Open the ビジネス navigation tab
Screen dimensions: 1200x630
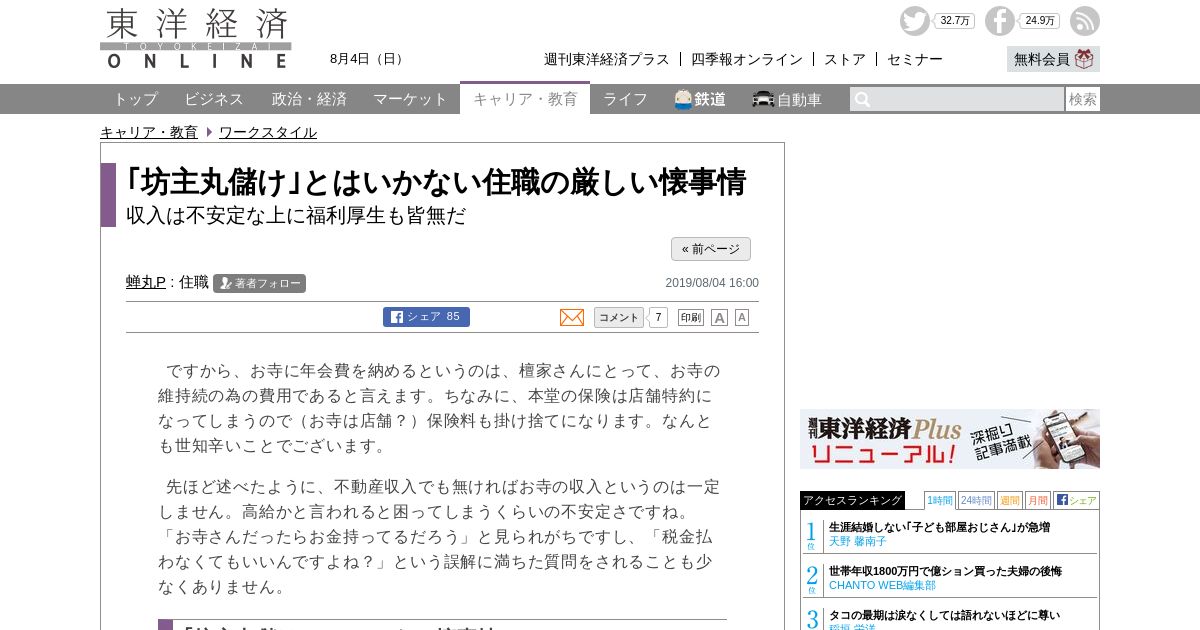tap(214, 99)
